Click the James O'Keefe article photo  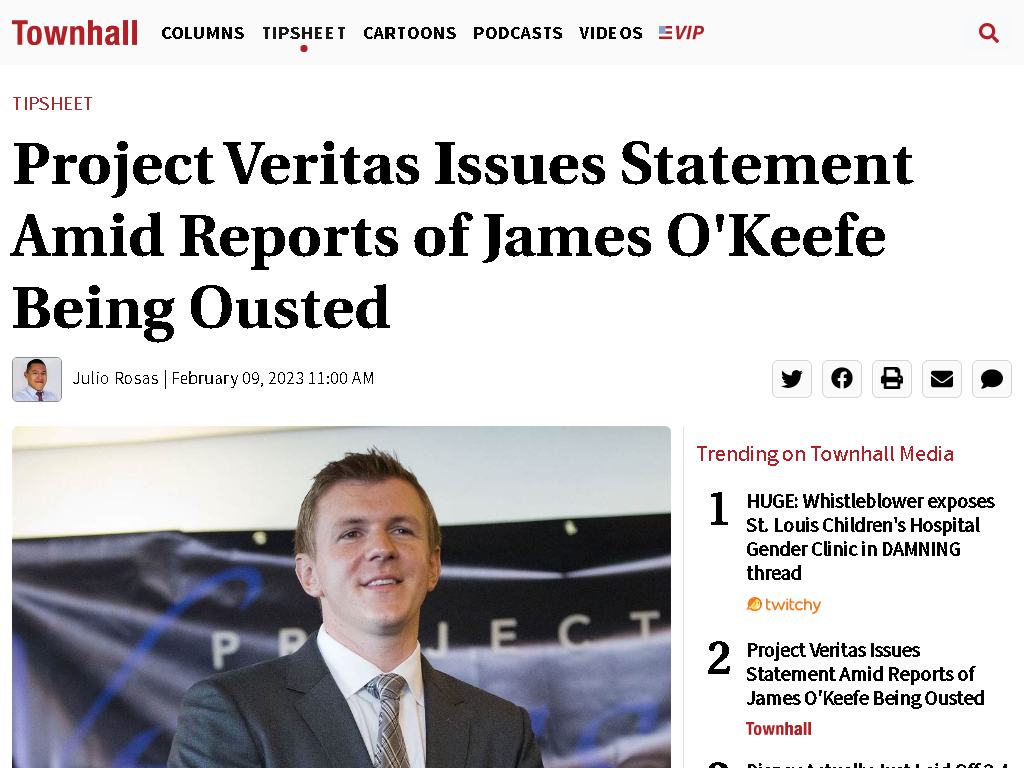click(x=341, y=597)
